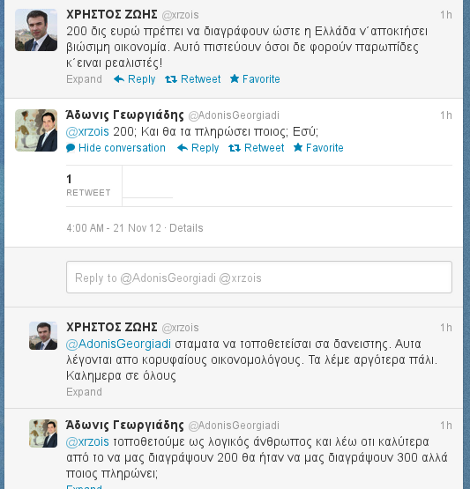Retweet the Άδωνις Γεωργιάδης expanded tweet
The image size is (470, 489).
[256, 148]
